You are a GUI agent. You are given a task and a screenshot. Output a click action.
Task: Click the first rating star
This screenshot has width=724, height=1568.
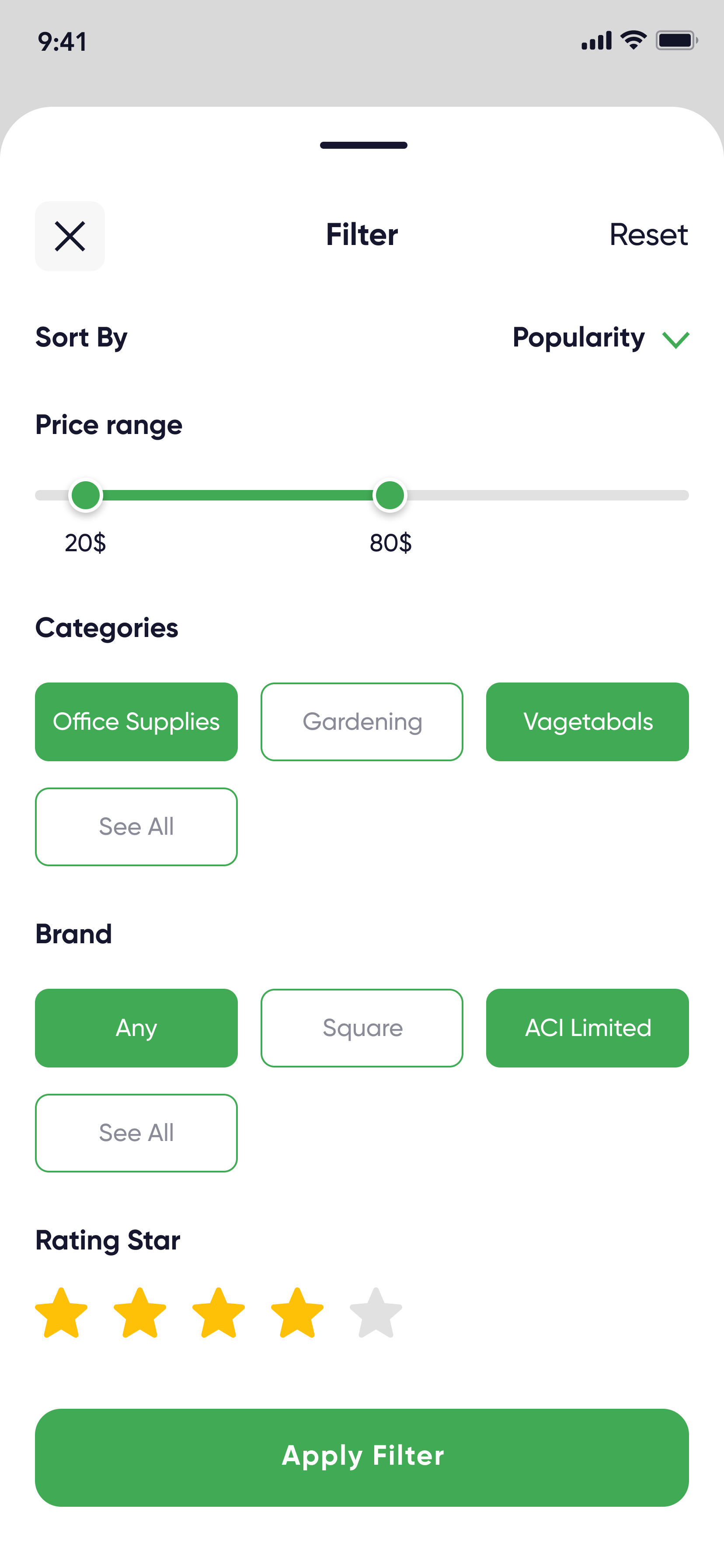pyautogui.click(x=62, y=1313)
